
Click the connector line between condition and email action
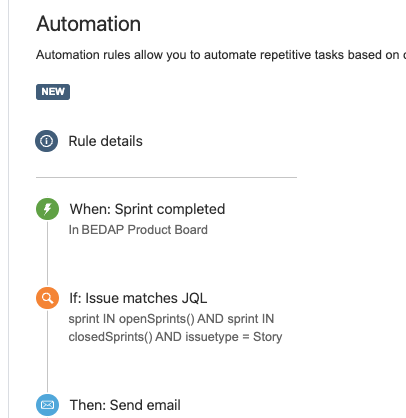pos(47,351)
